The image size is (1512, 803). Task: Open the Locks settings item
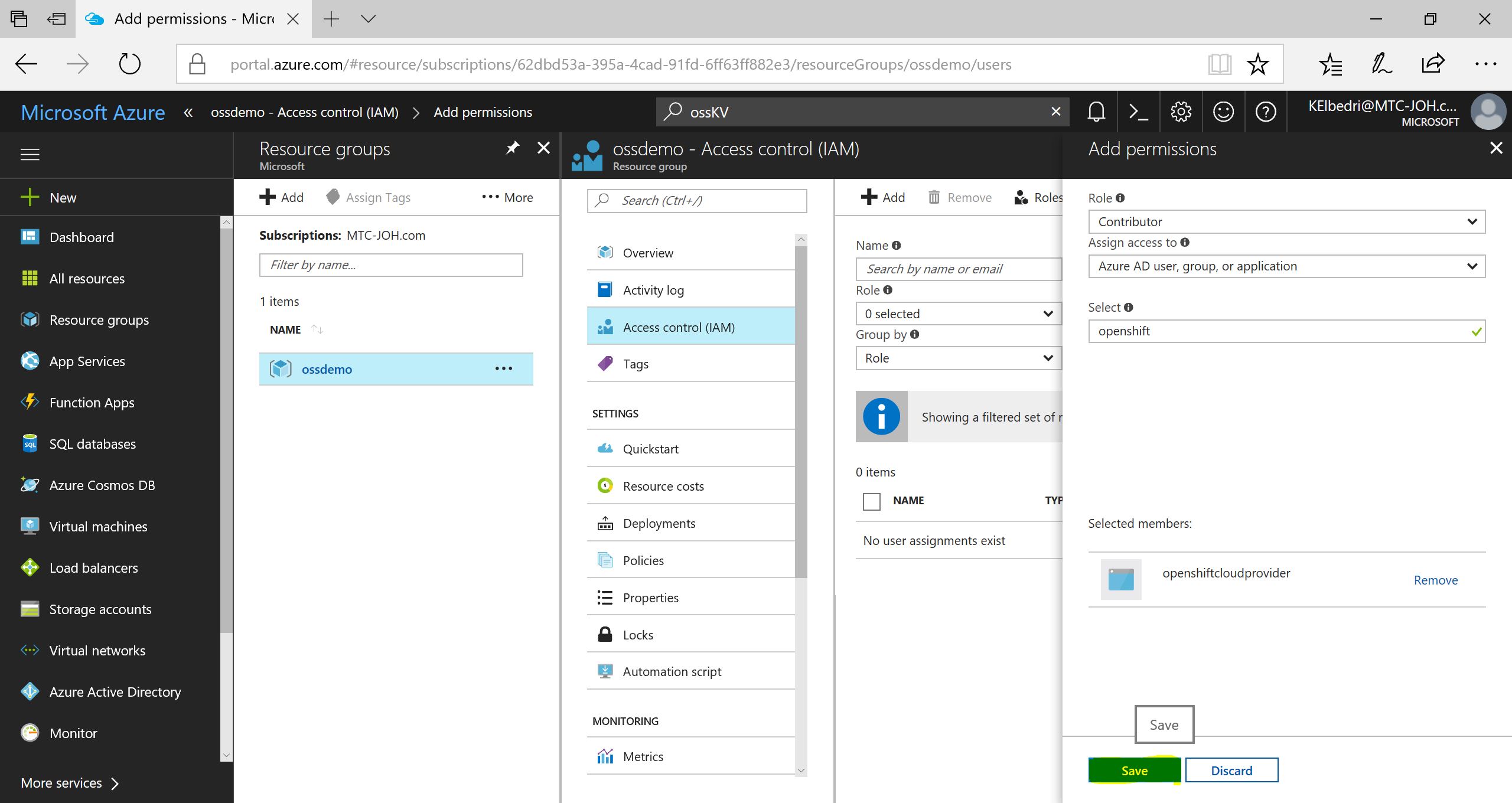(638, 635)
